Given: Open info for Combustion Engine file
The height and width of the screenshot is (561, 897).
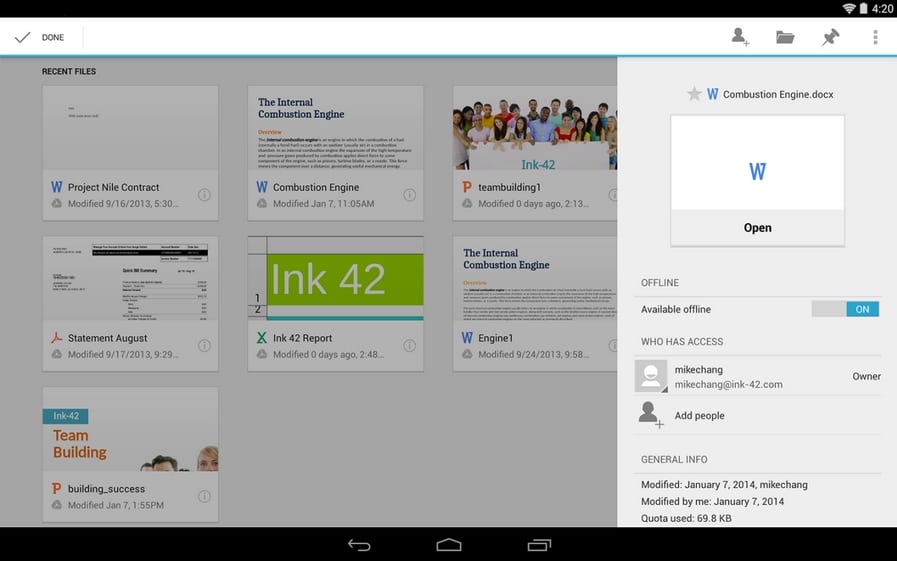Looking at the screenshot, I should 410,195.
